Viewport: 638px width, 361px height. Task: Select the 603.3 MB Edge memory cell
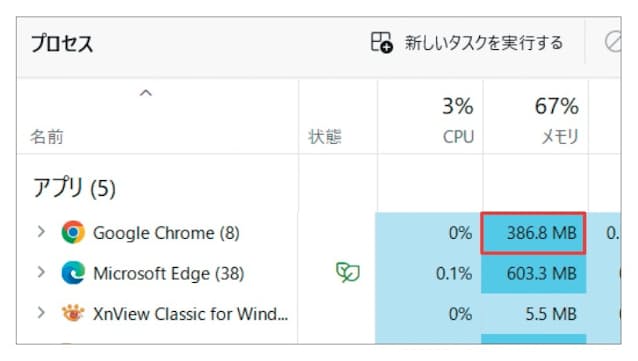click(x=533, y=273)
